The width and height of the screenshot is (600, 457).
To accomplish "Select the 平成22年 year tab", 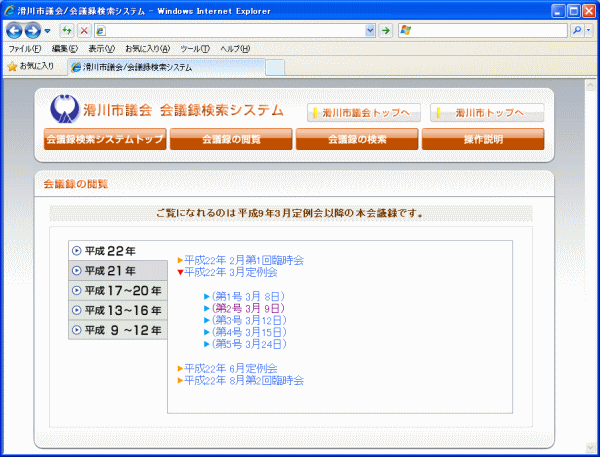I will tap(118, 251).
